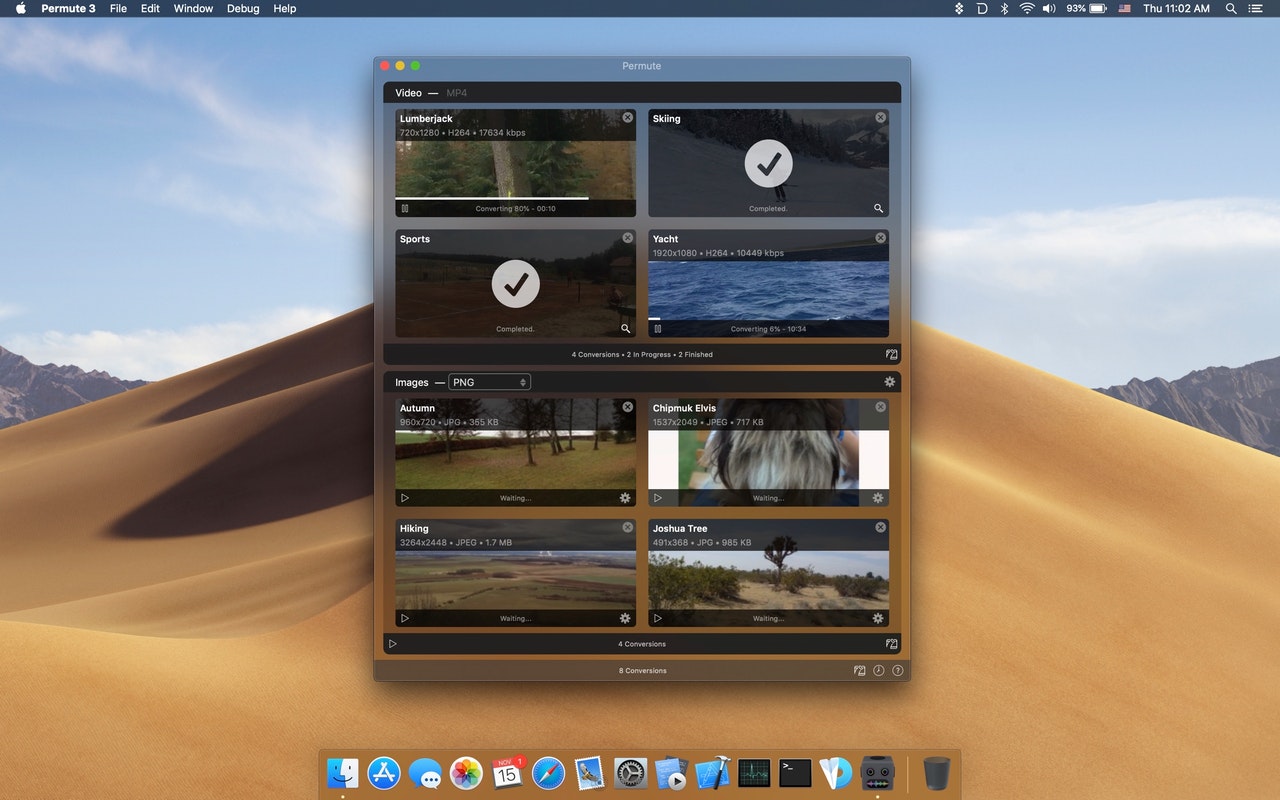Remove the Yacht video from the queue

coord(880,237)
